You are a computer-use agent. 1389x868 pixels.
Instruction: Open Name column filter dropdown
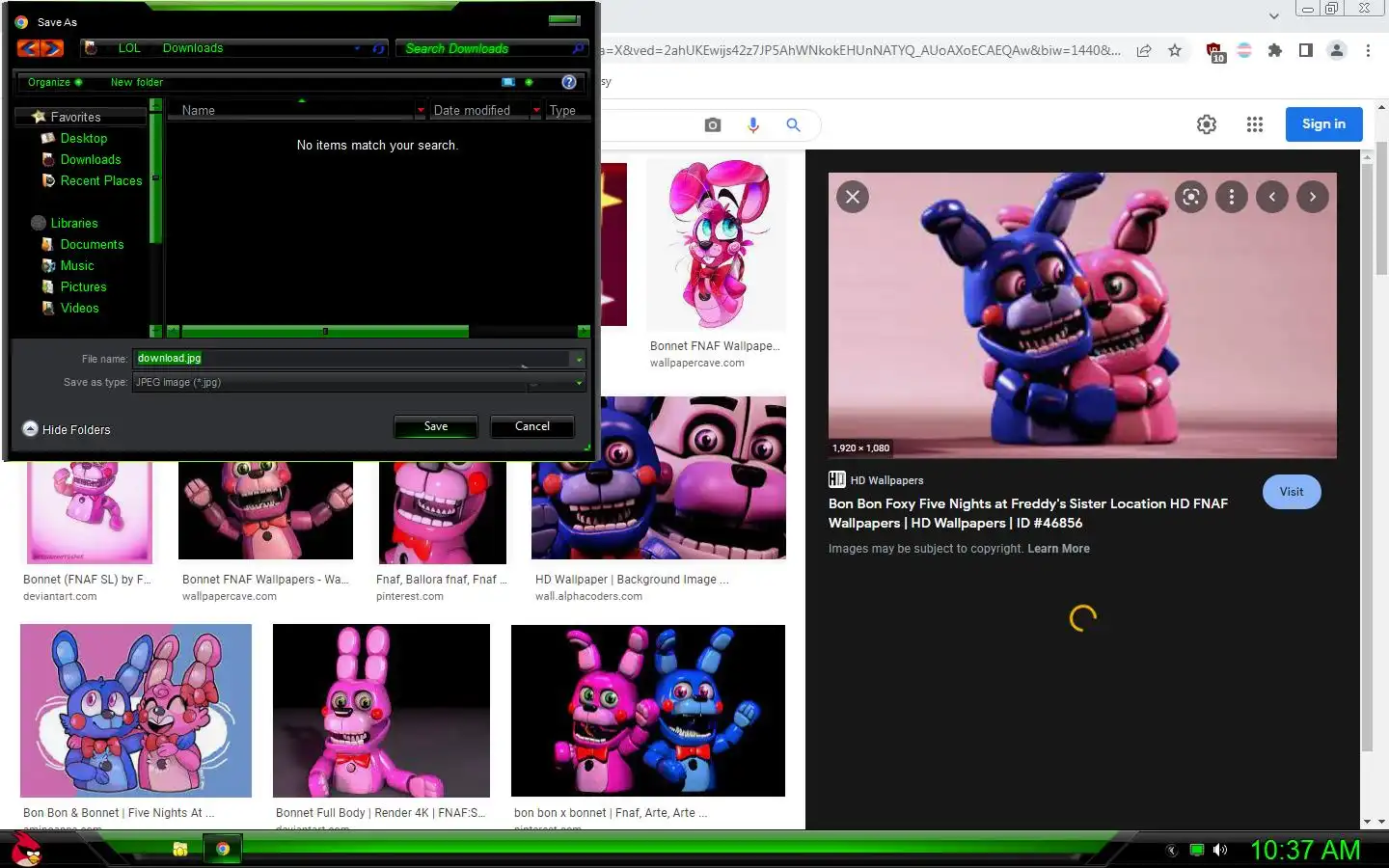pyautogui.click(x=421, y=110)
